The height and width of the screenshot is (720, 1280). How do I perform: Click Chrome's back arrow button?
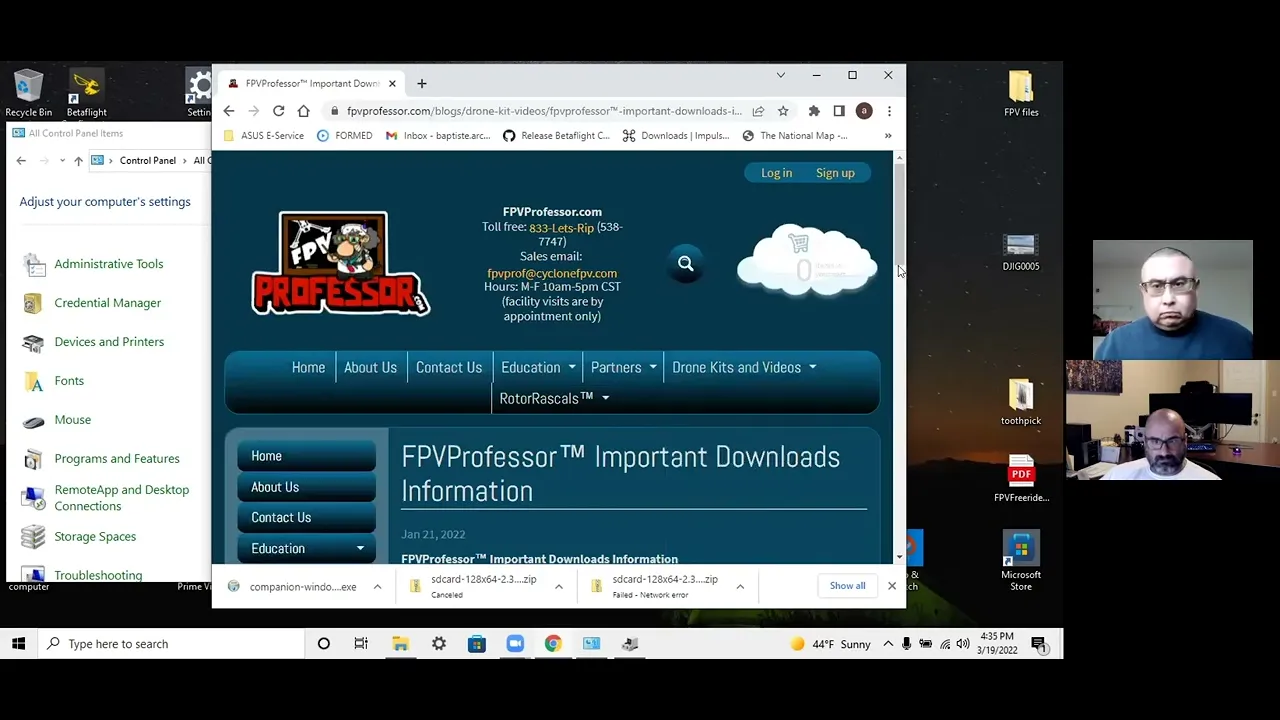click(229, 111)
